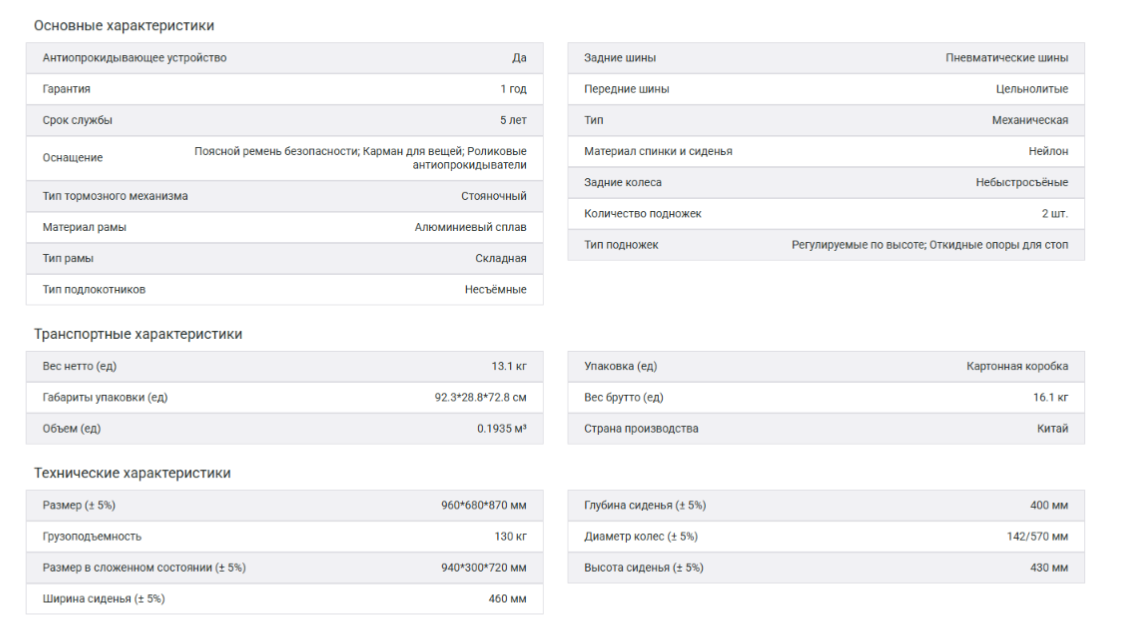Screen dimensions: 1125x625
Task: Click the 'Вес нетто (ед)' label
Action: (79, 366)
